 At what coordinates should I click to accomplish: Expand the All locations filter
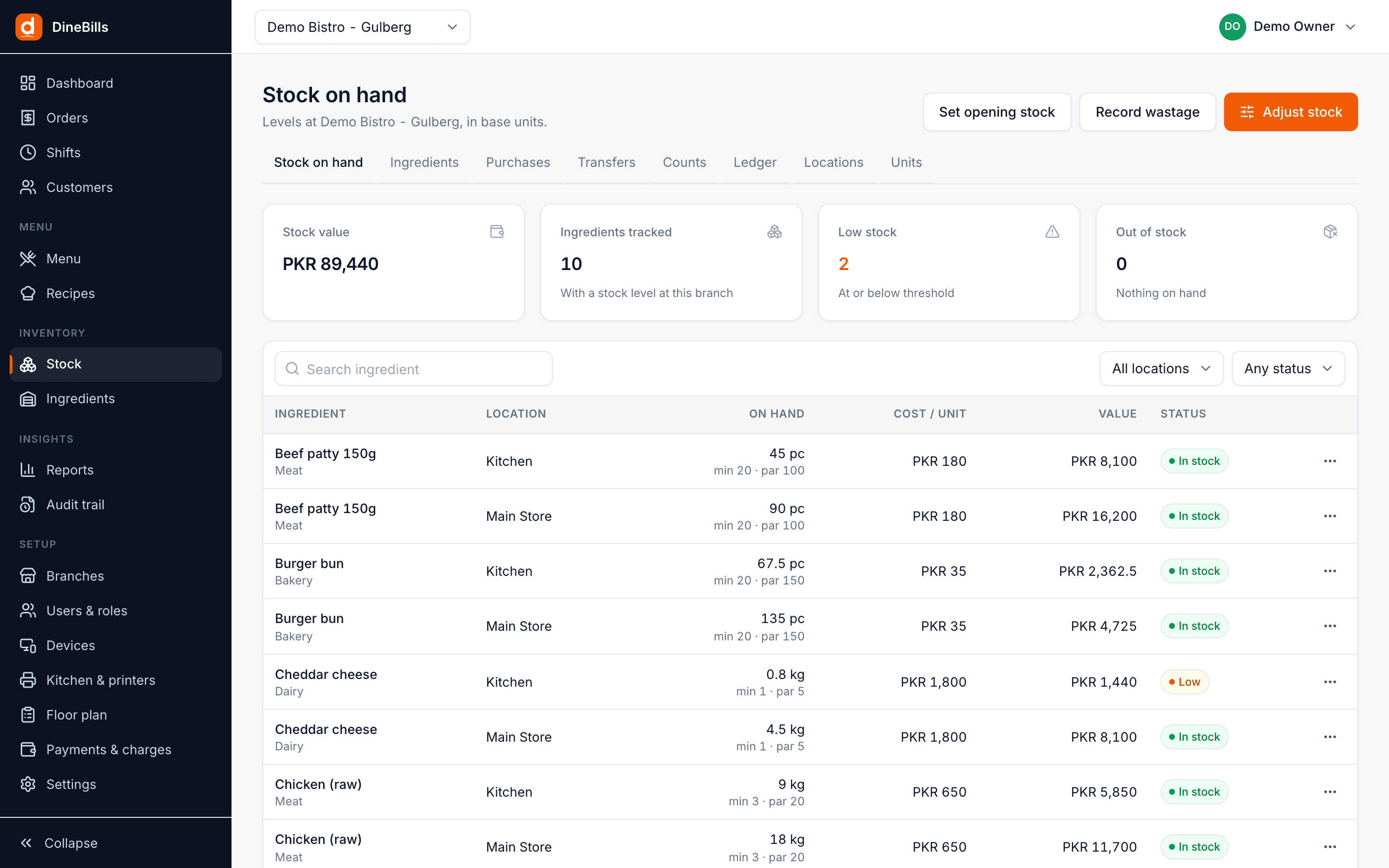(1161, 368)
